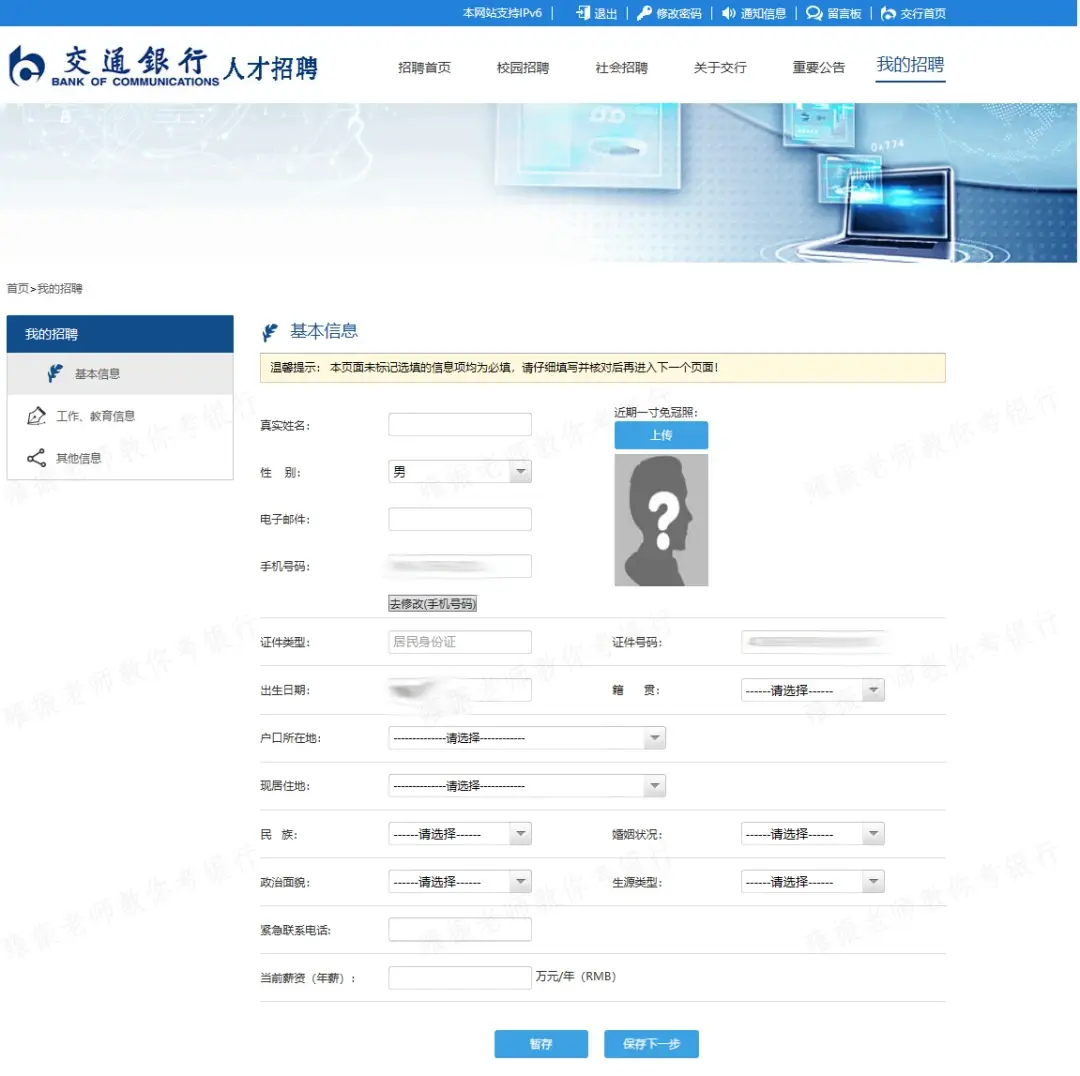Image resolution: width=1080 pixels, height=1076 pixels.
Task: Open 重要公告 navigation item
Action: (818, 68)
